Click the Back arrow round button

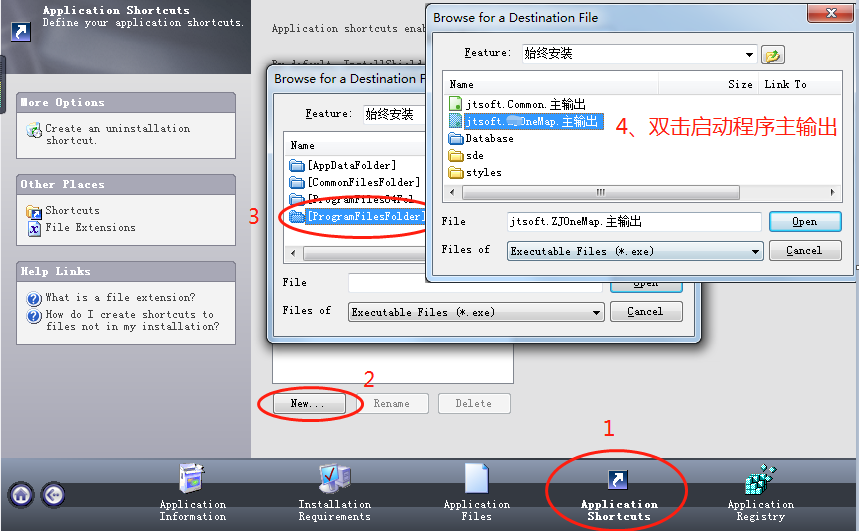pos(53,495)
